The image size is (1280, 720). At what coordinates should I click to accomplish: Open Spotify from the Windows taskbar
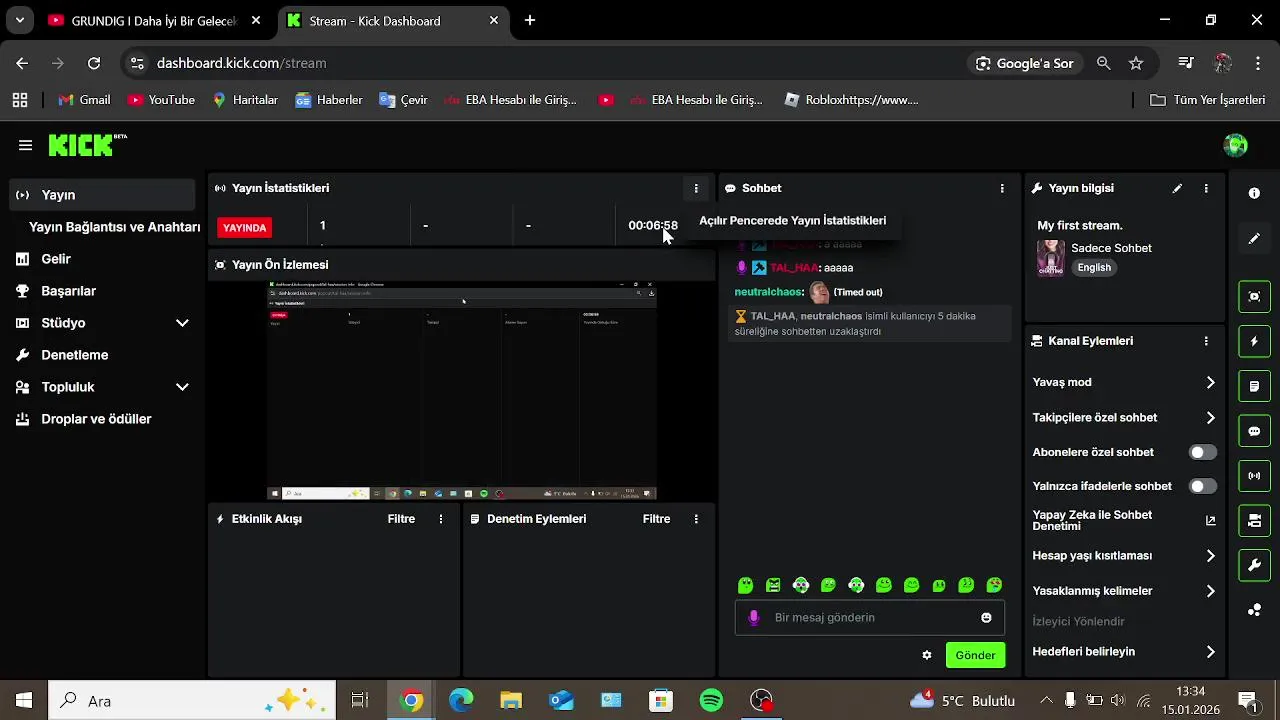click(x=711, y=700)
